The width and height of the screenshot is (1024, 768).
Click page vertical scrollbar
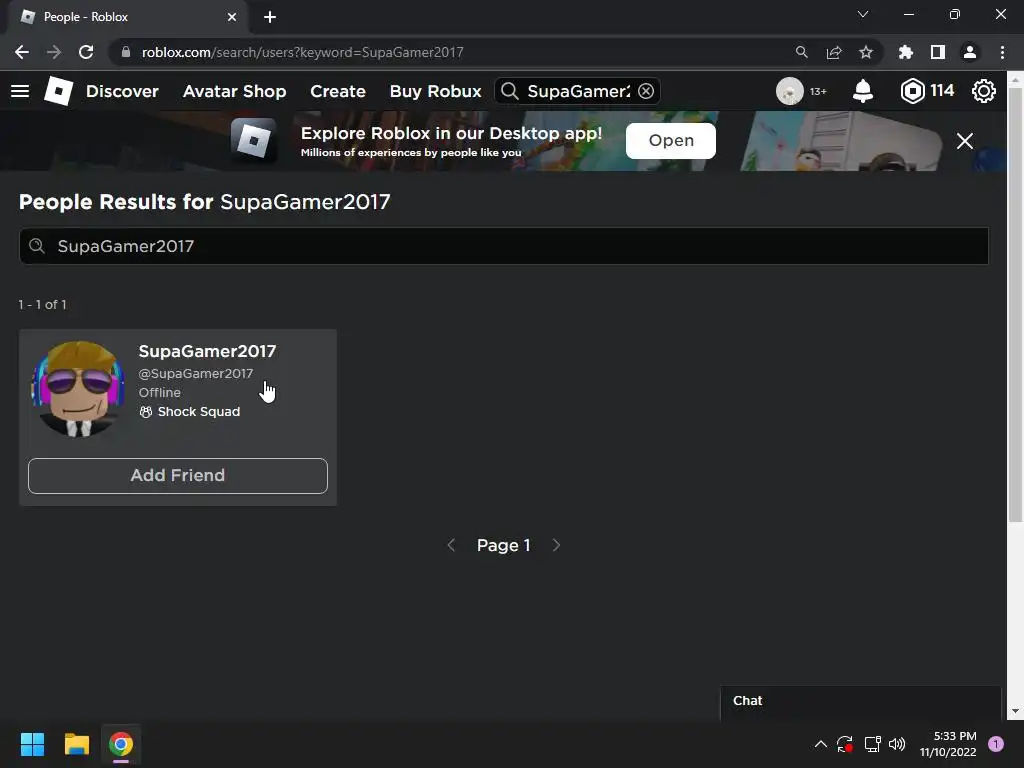(1016, 305)
